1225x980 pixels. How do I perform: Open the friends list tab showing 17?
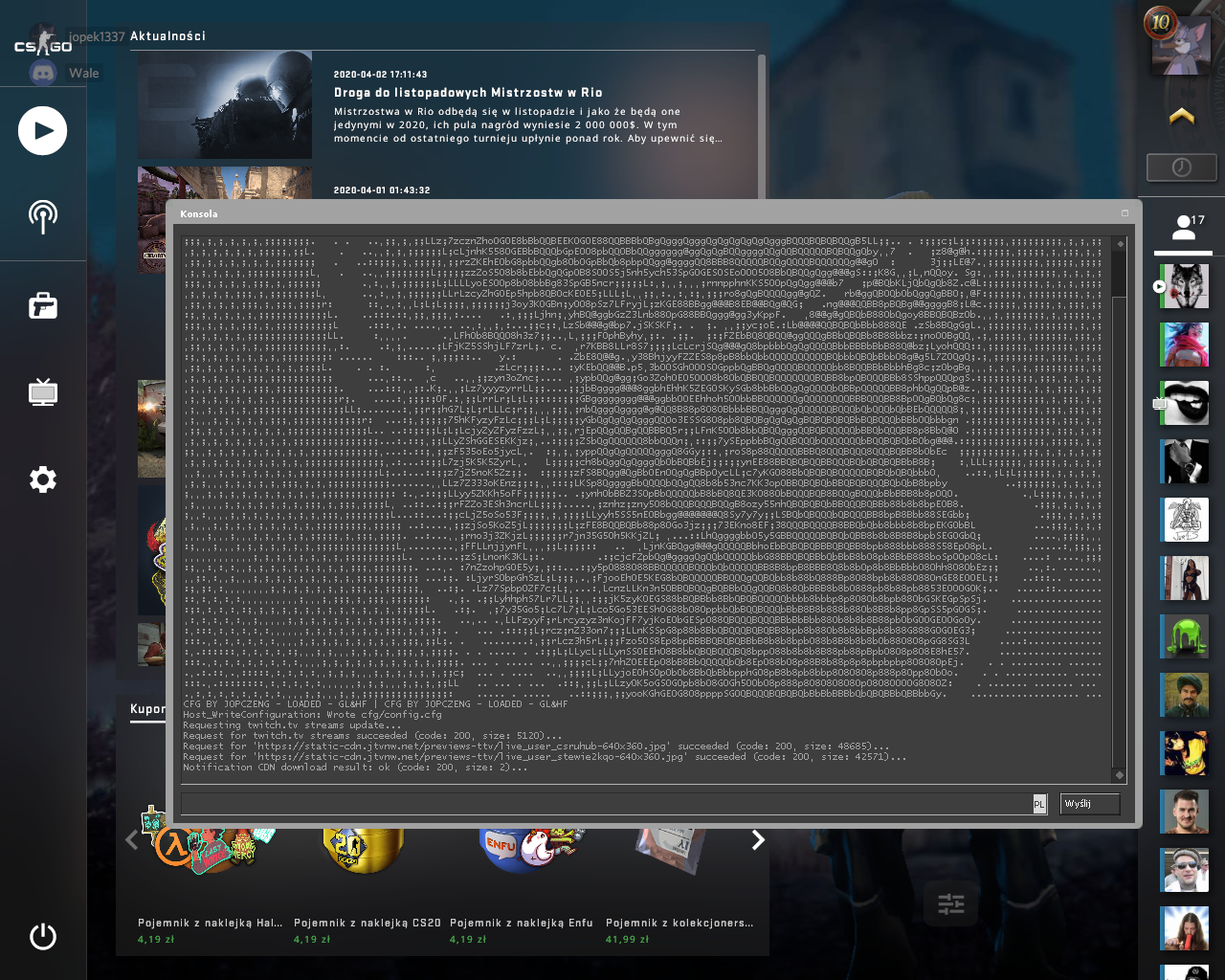(x=1184, y=229)
